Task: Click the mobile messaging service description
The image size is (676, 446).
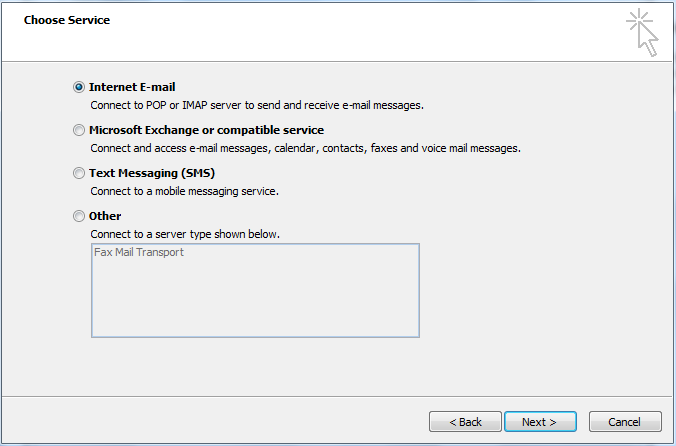Action: pos(185,191)
